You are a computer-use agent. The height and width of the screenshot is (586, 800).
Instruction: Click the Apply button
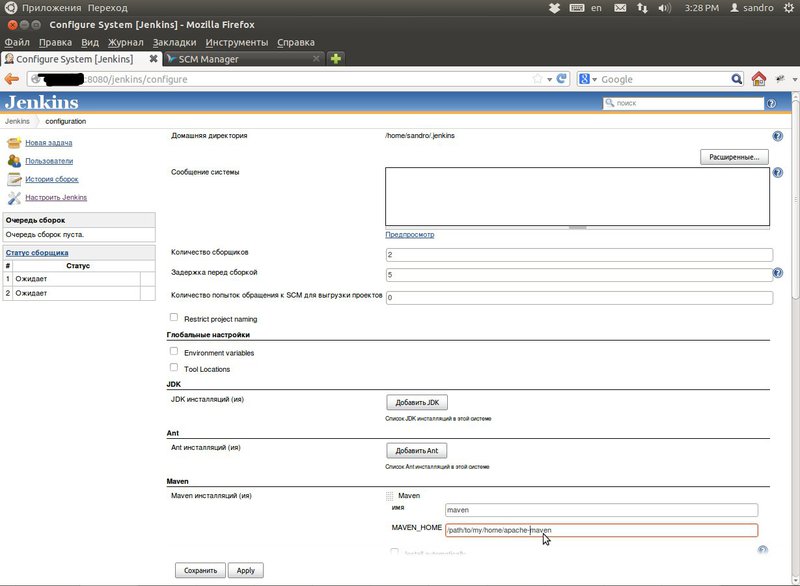pos(245,571)
